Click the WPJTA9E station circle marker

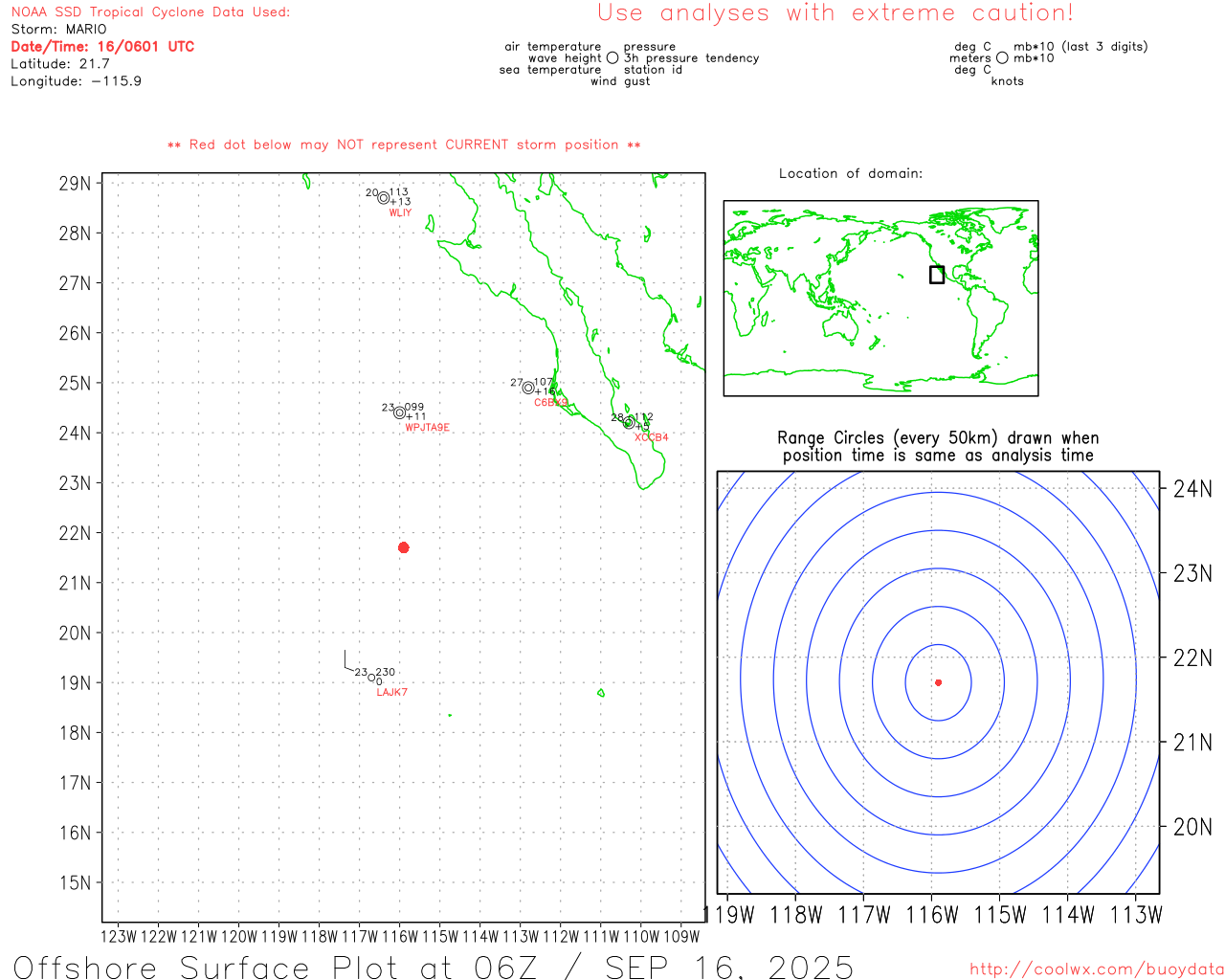[400, 412]
